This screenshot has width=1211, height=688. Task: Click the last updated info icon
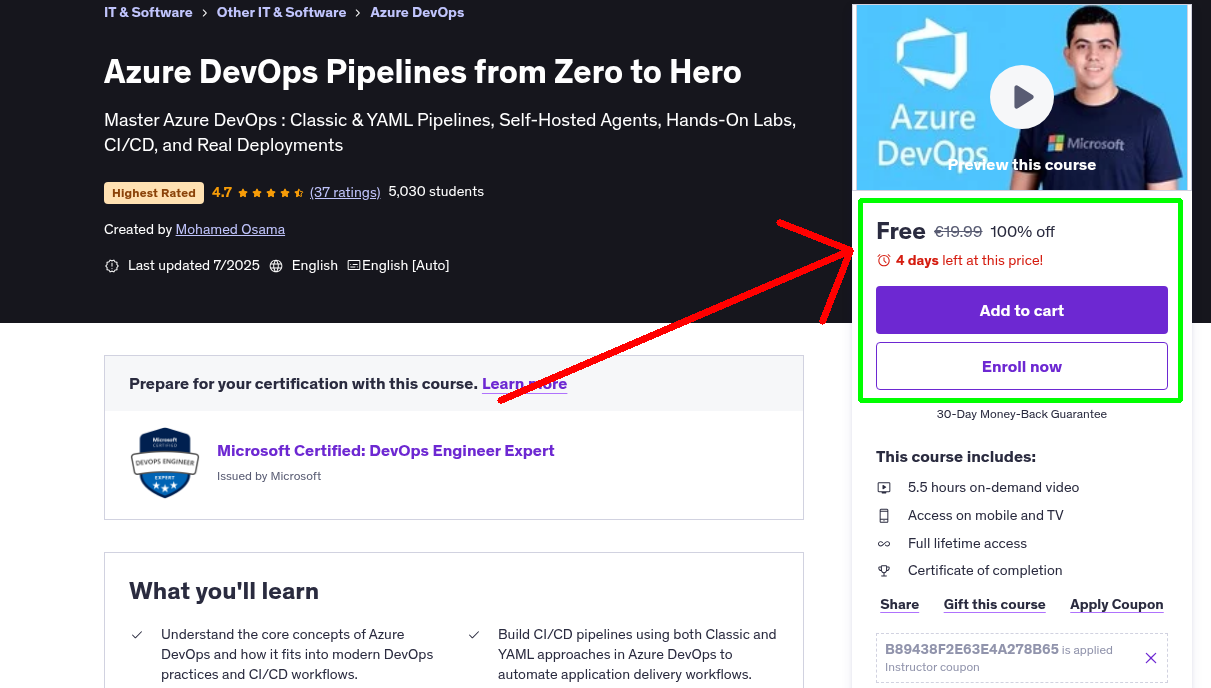pos(111,266)
